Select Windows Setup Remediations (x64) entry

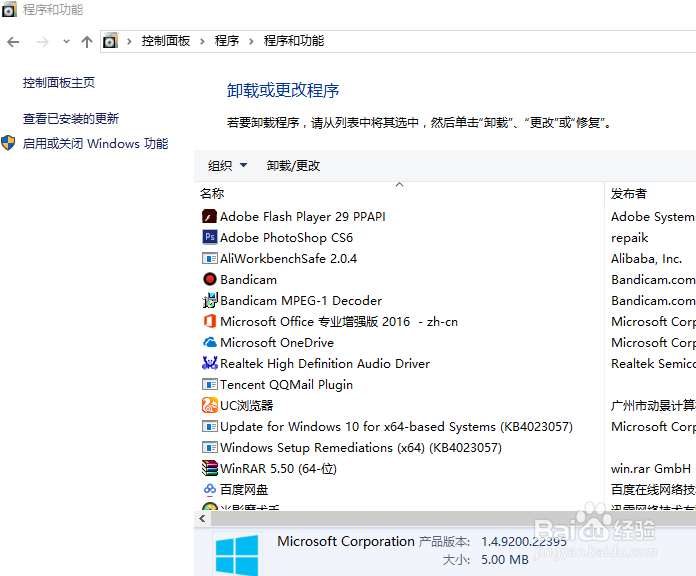pyautogui.click(x=361, y=447)
